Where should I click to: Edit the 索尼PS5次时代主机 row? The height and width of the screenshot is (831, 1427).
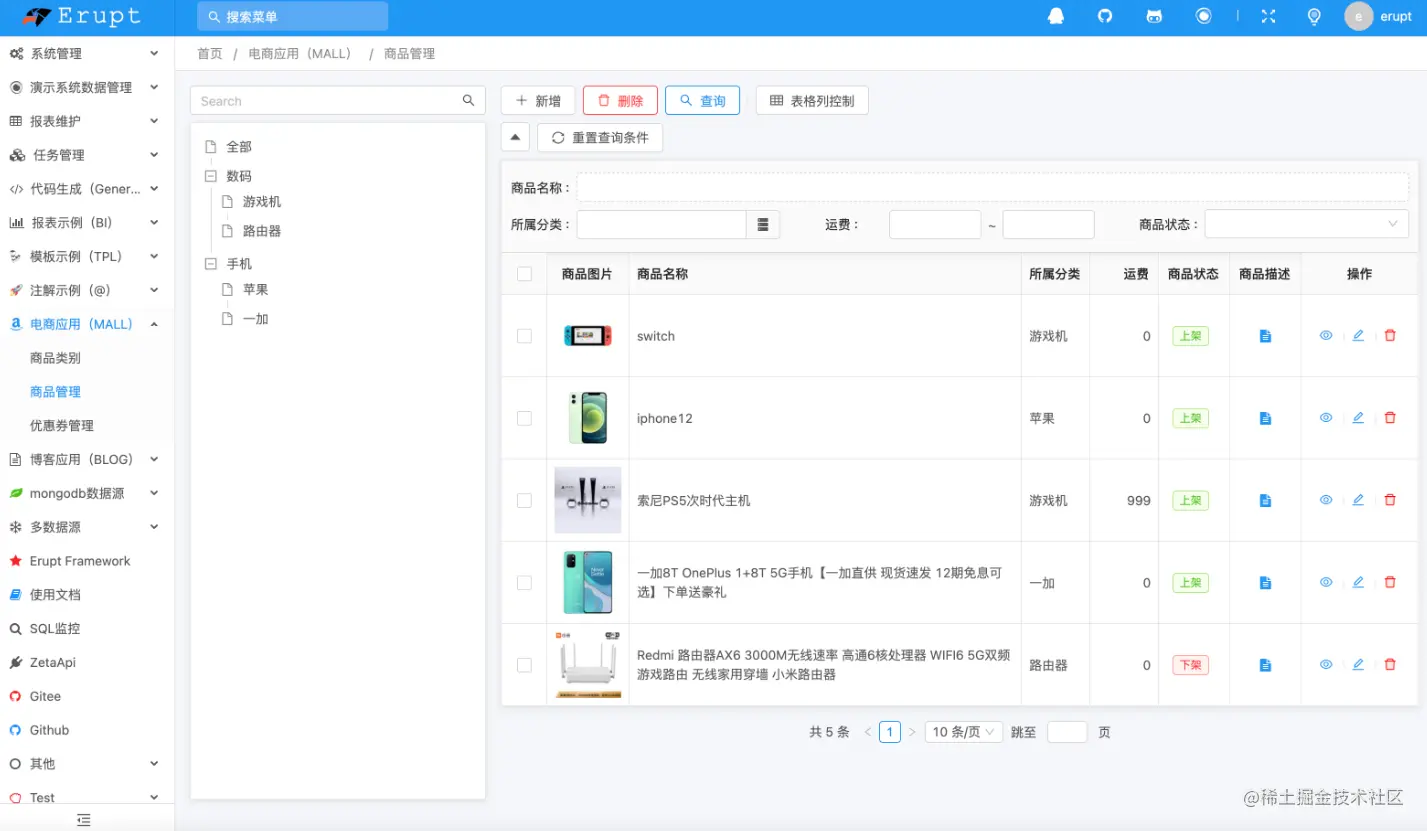[x=1358, y=500]
